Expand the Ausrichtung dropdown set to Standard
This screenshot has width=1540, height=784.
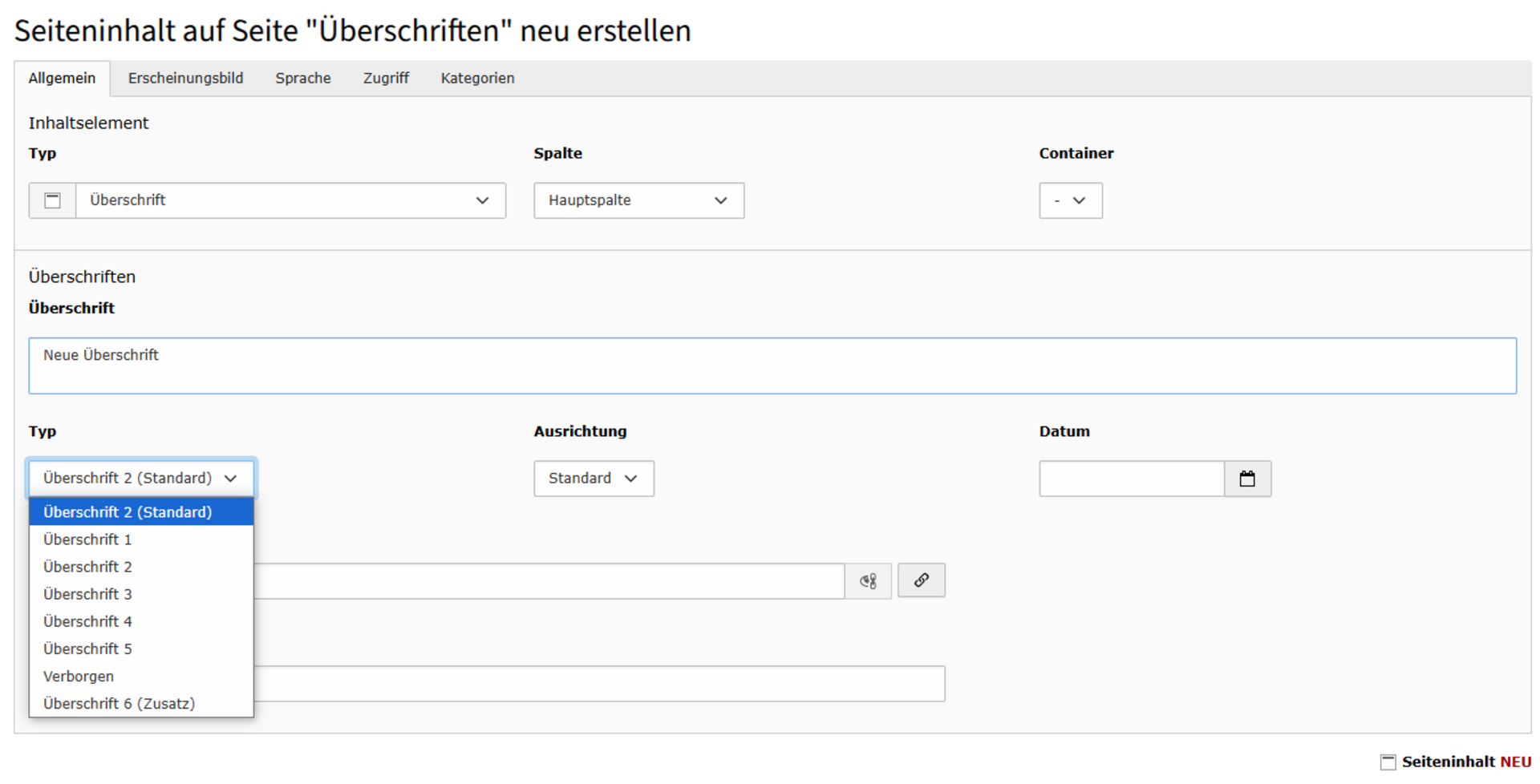point(594,479)
